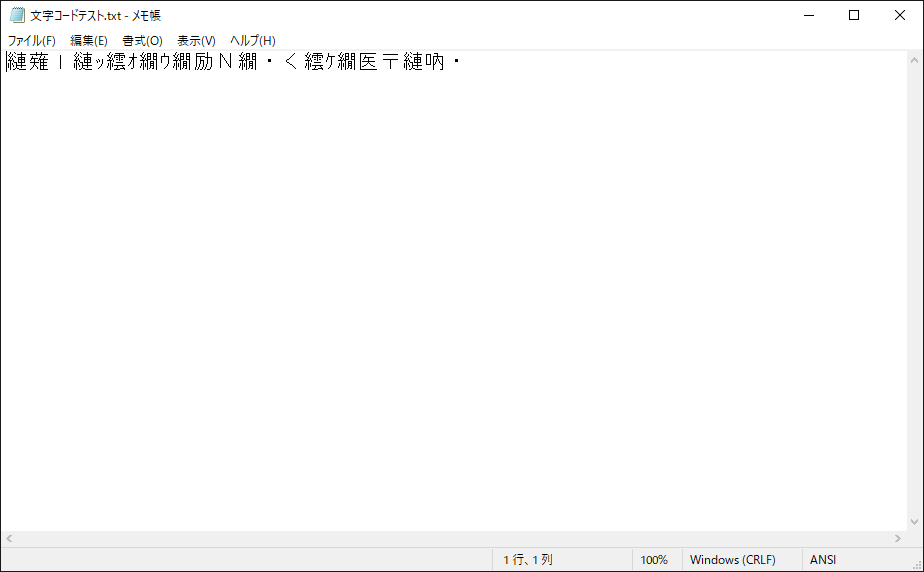Open the ファイル(F) menu
The width and height of the screenshot is (924, 572).
31,41
